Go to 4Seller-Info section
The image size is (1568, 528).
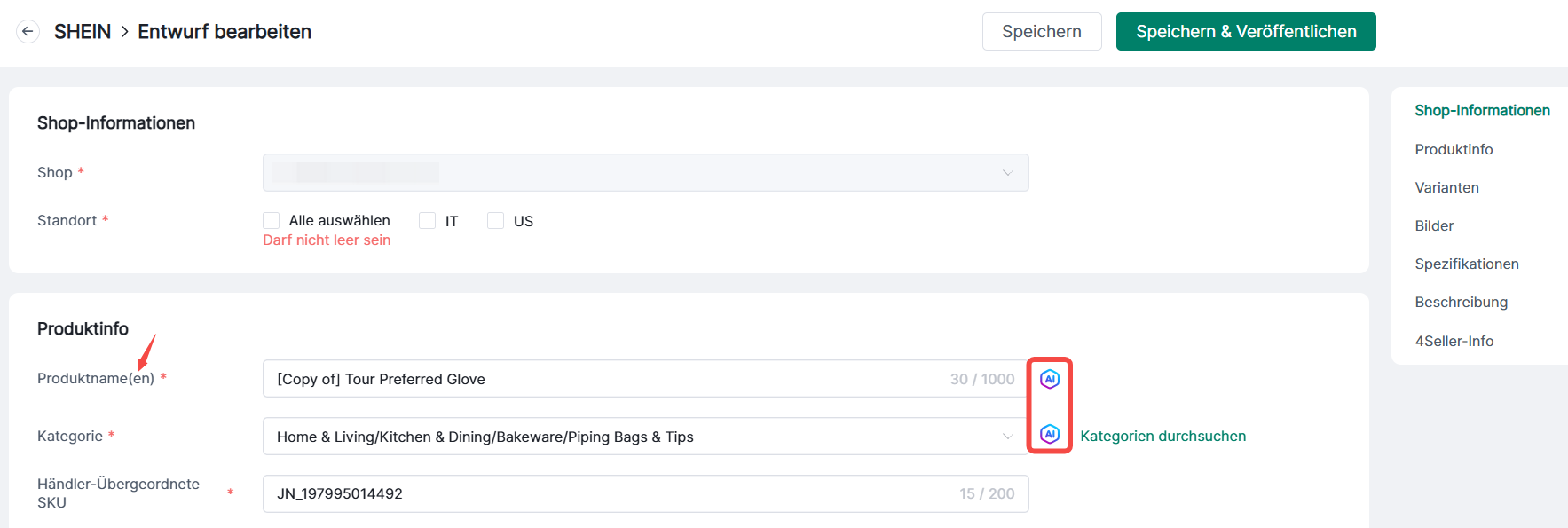pos(1454,341)
